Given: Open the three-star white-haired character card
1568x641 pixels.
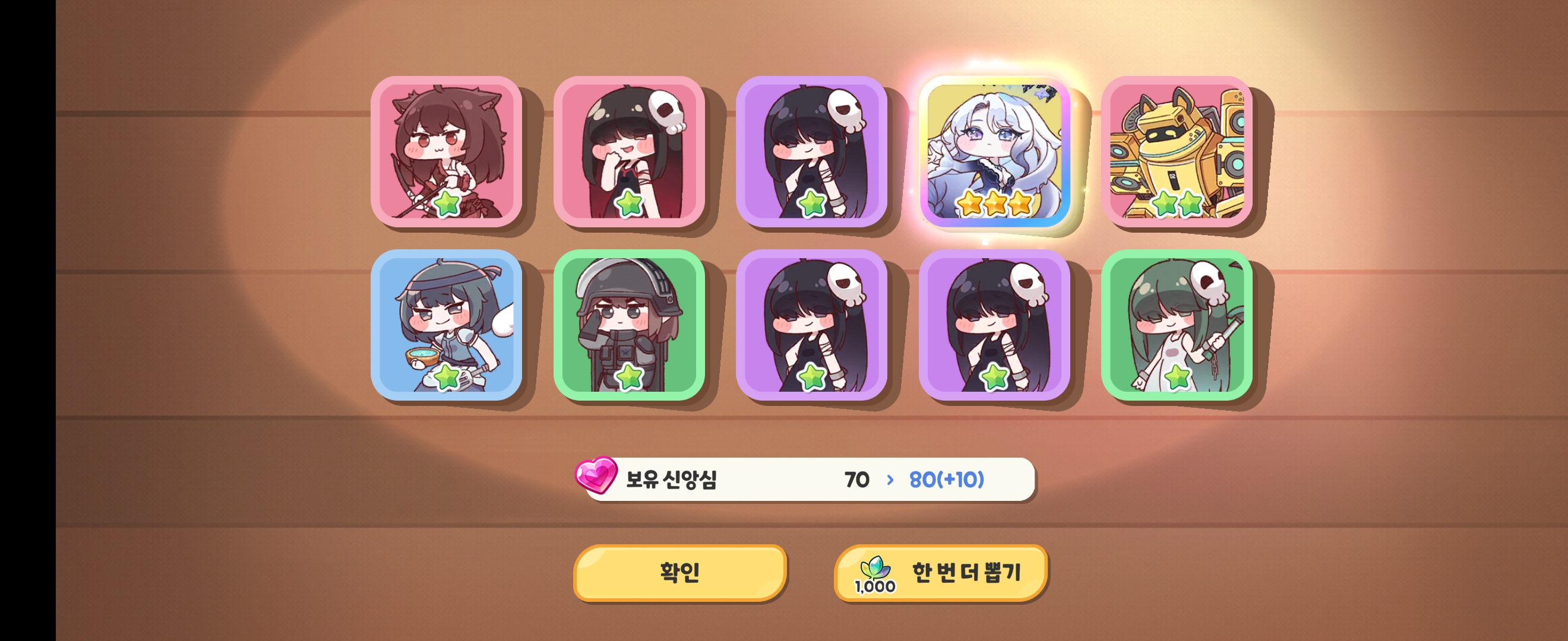Looking at the screenshot, I should pos(994,151).
